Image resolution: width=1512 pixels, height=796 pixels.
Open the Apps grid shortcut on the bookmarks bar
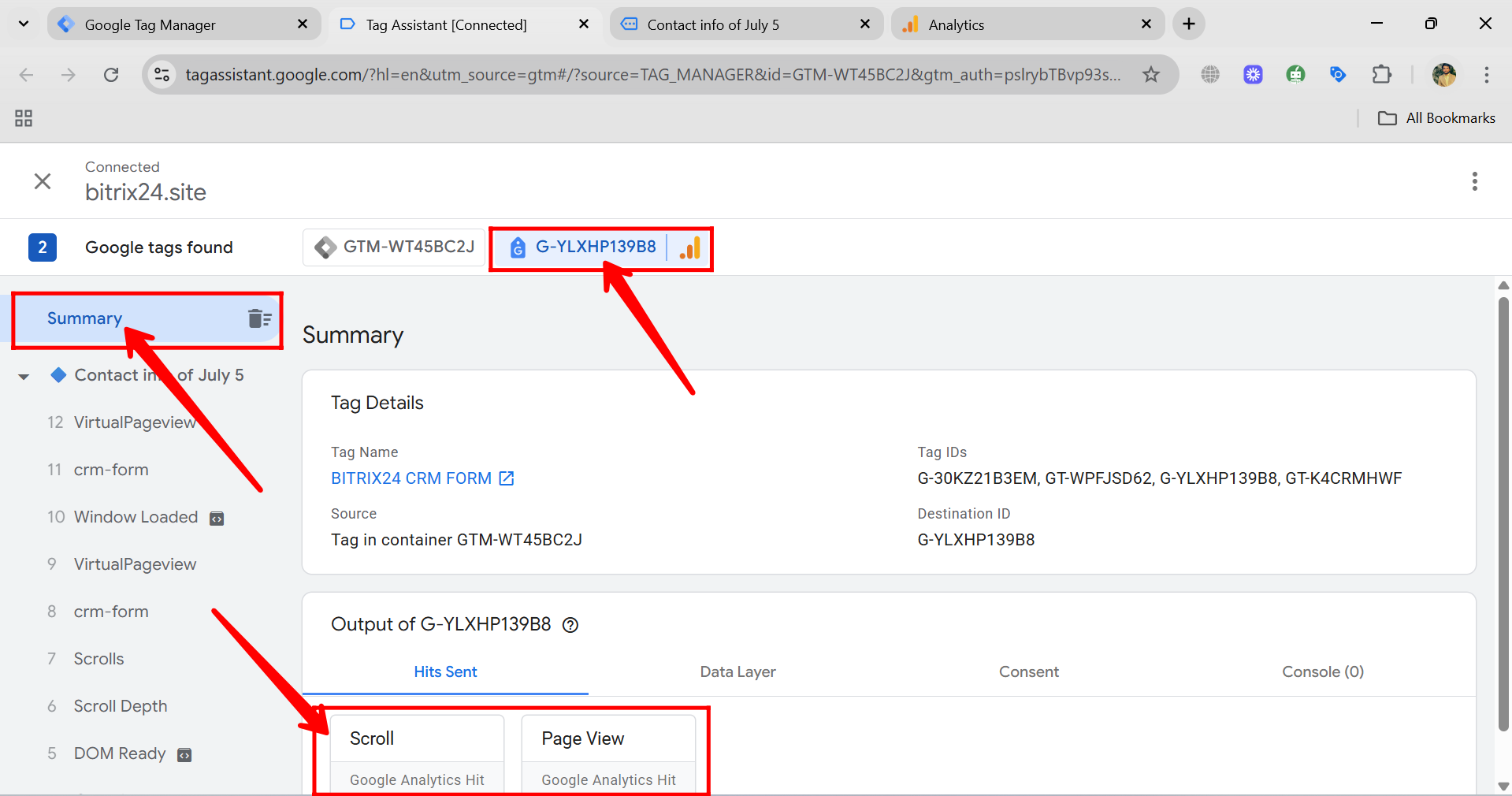24,118
